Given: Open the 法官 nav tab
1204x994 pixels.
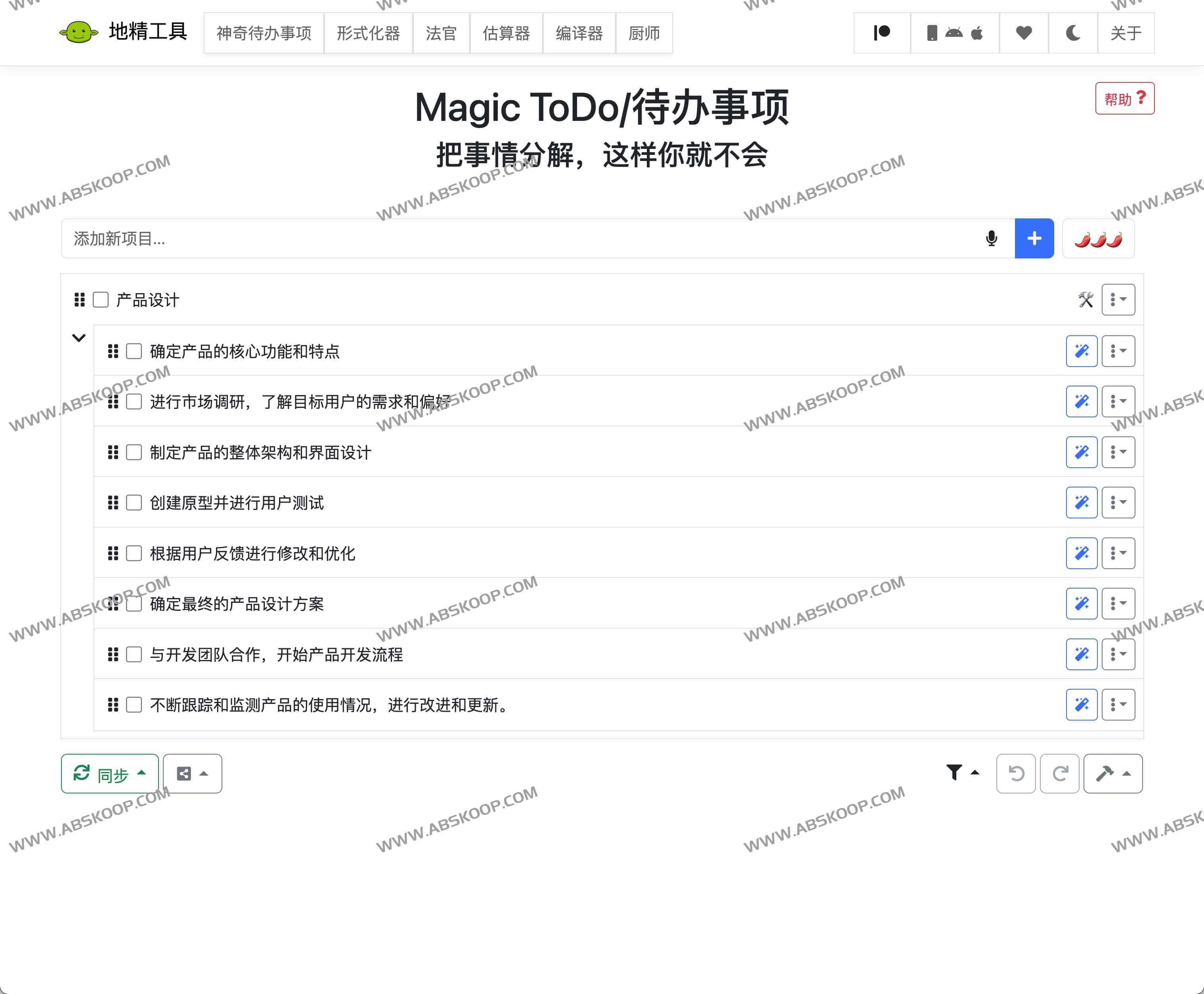Looking at the screenshot, I should pos(441,33).
